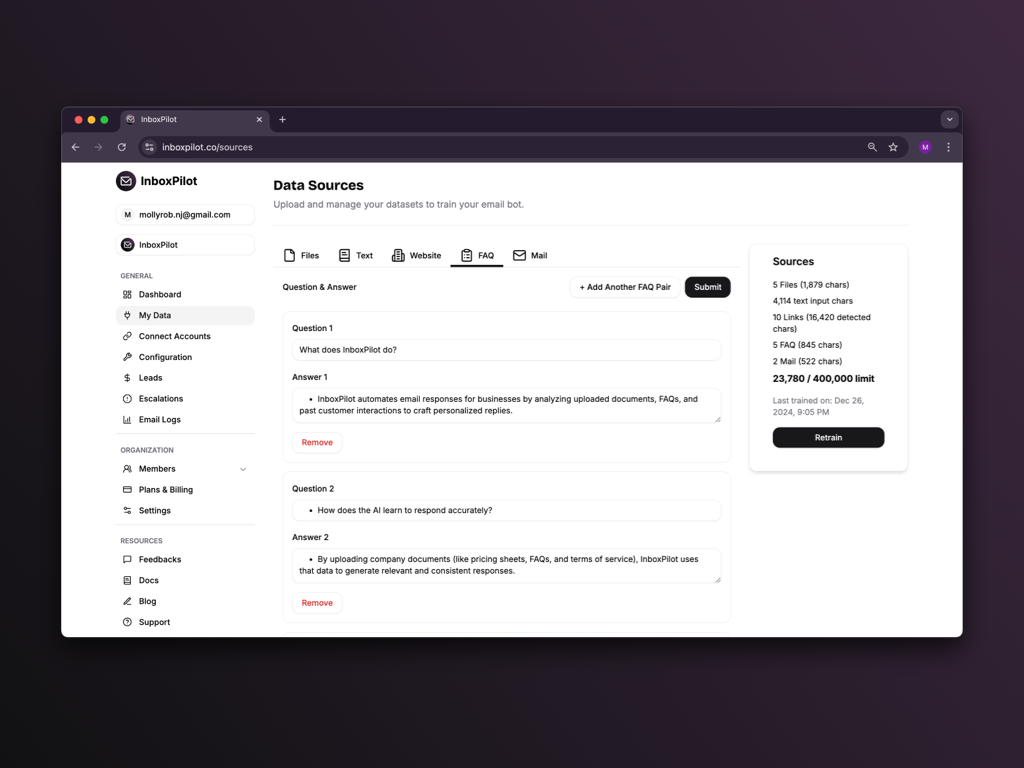Screen dimensions: 1024x768
Task: Click the Blog pencil icon
Action: pyautogui.click(x=127, y=601)
